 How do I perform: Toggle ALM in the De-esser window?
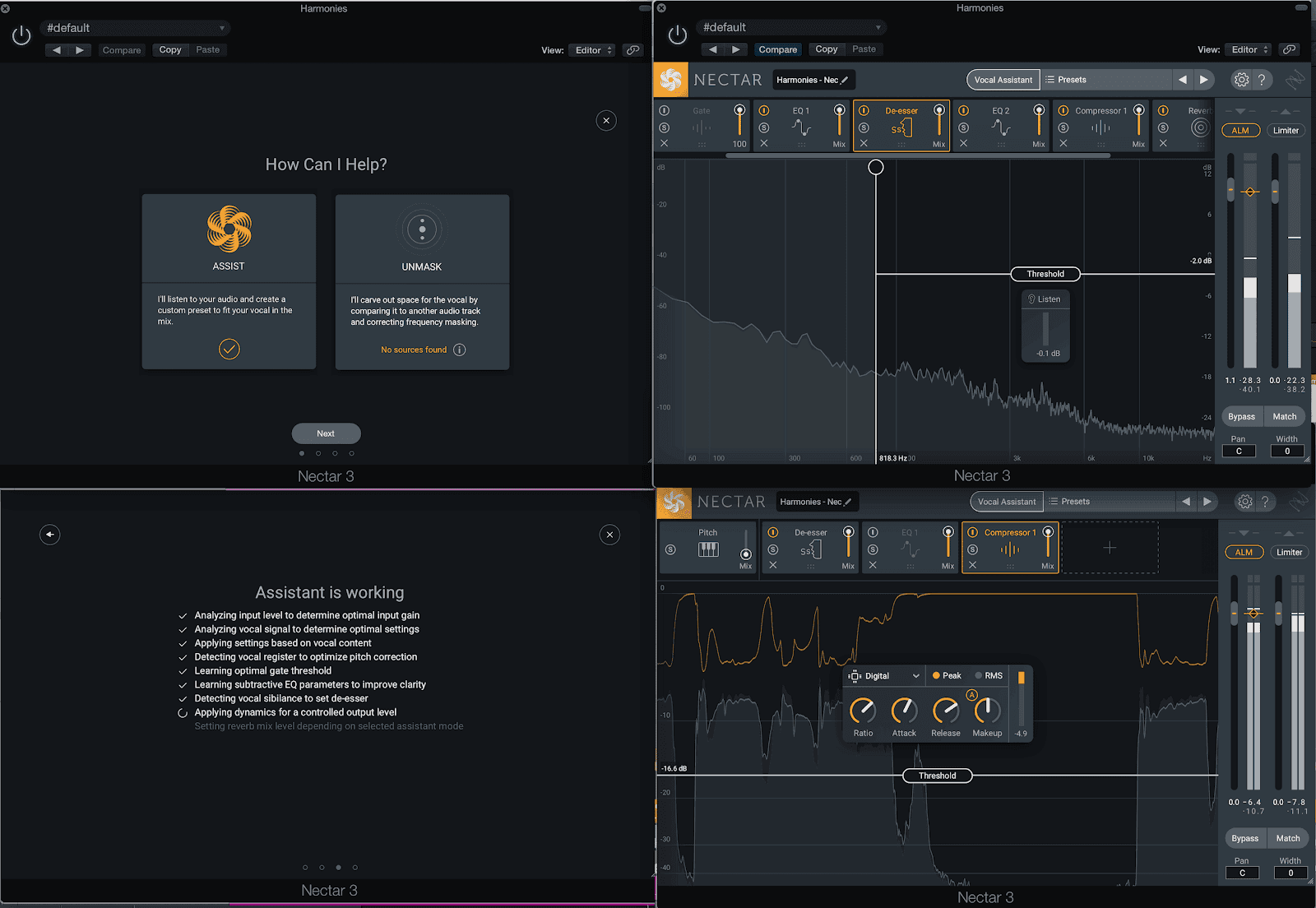pos(1240,131)
